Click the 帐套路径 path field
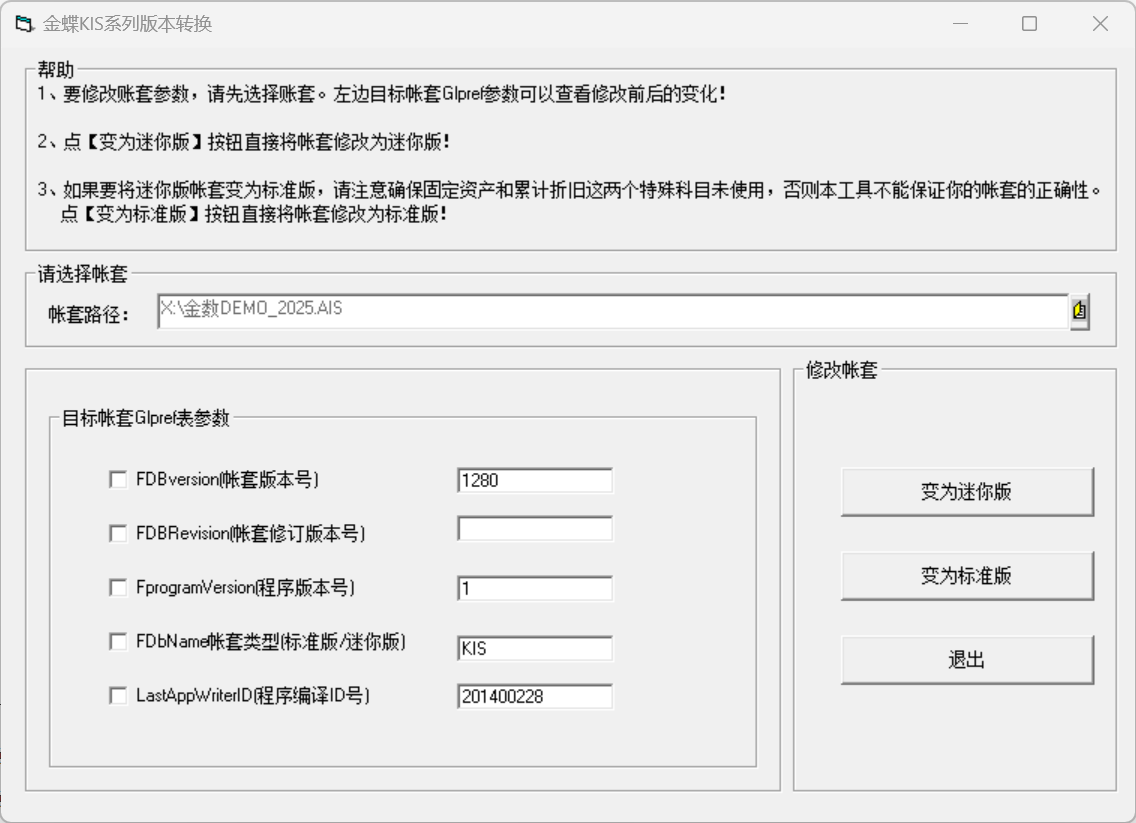The height and width of the screenshot is (823, 1136). (x=613, y=312)
